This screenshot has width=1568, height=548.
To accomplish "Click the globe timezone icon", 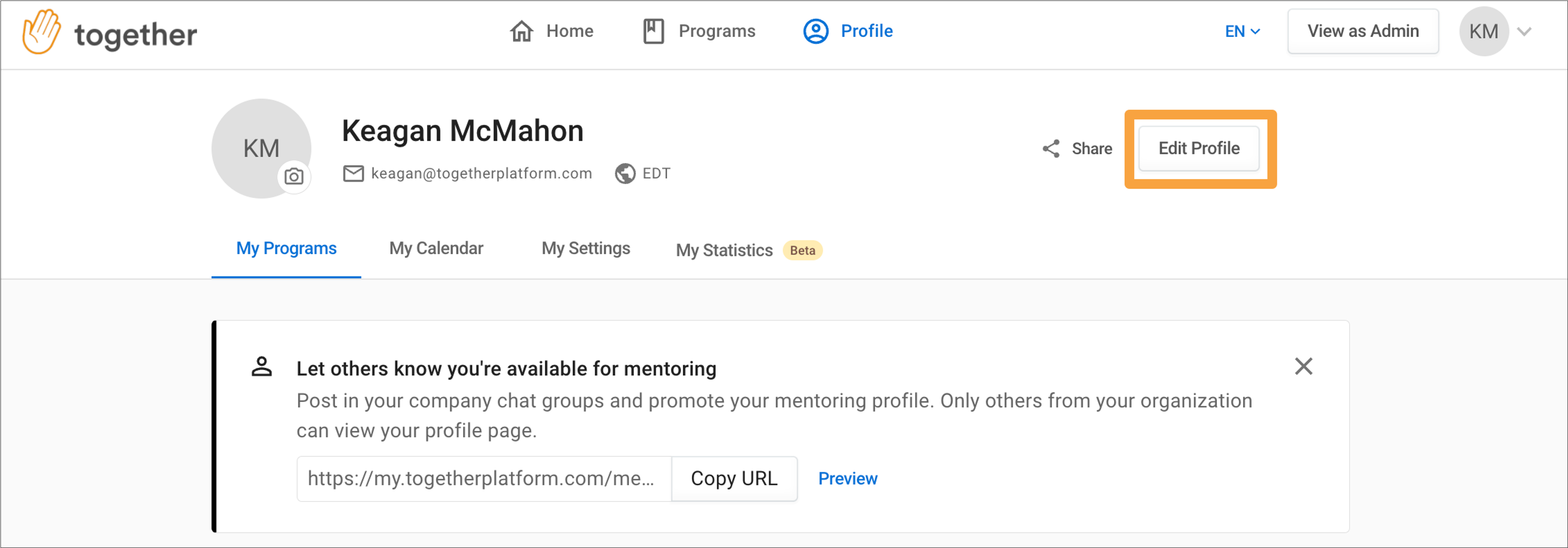I will [x=625, y=174].
